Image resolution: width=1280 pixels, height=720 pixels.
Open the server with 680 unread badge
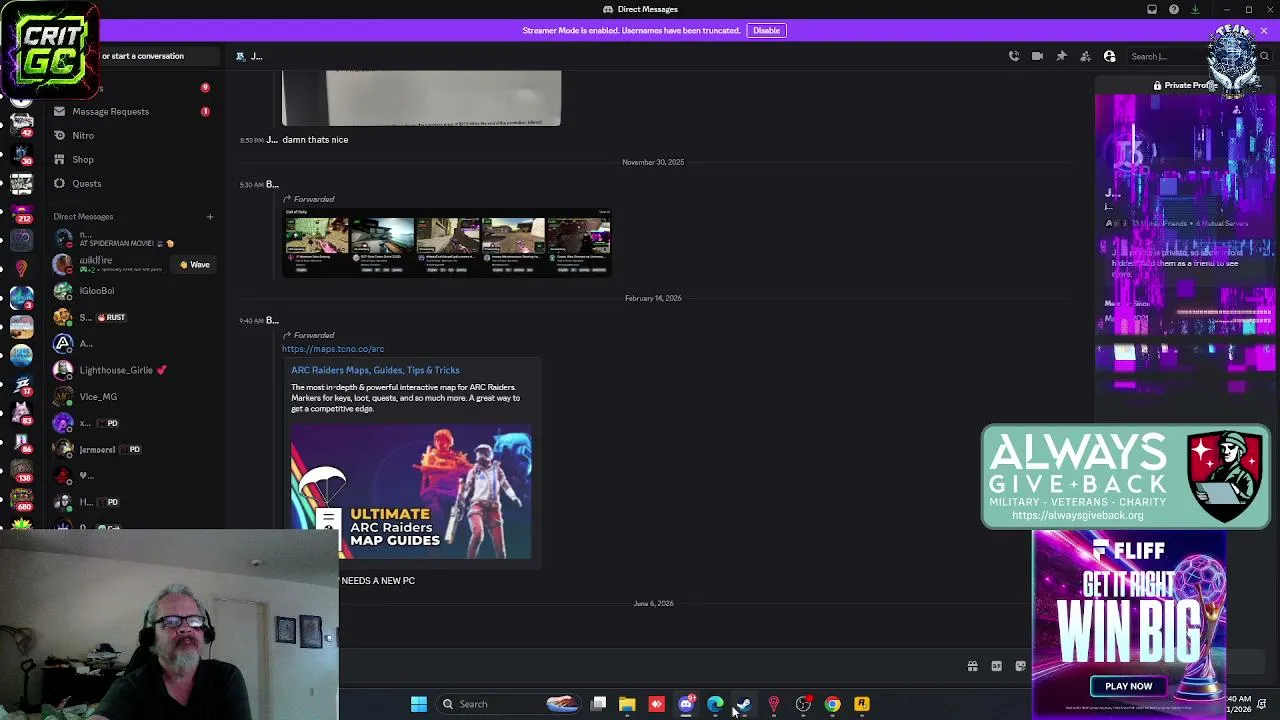(21, 500)
